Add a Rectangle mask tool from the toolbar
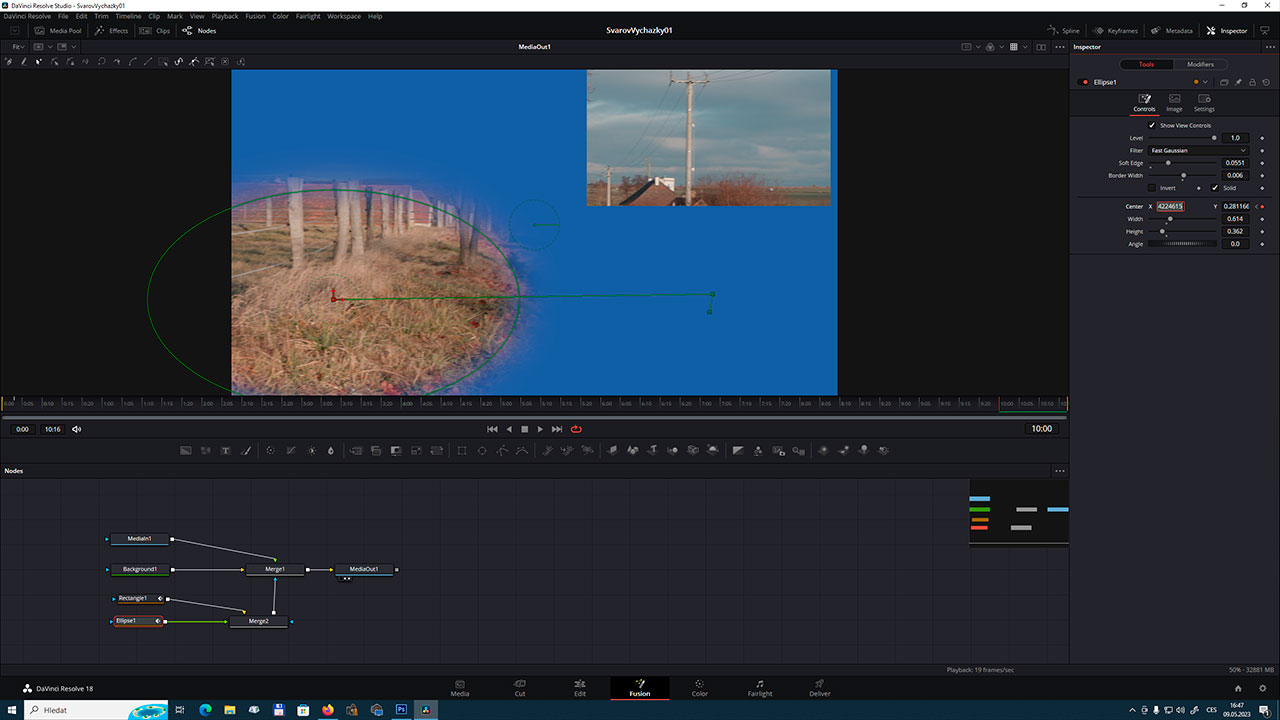 [x=461, y=451]
